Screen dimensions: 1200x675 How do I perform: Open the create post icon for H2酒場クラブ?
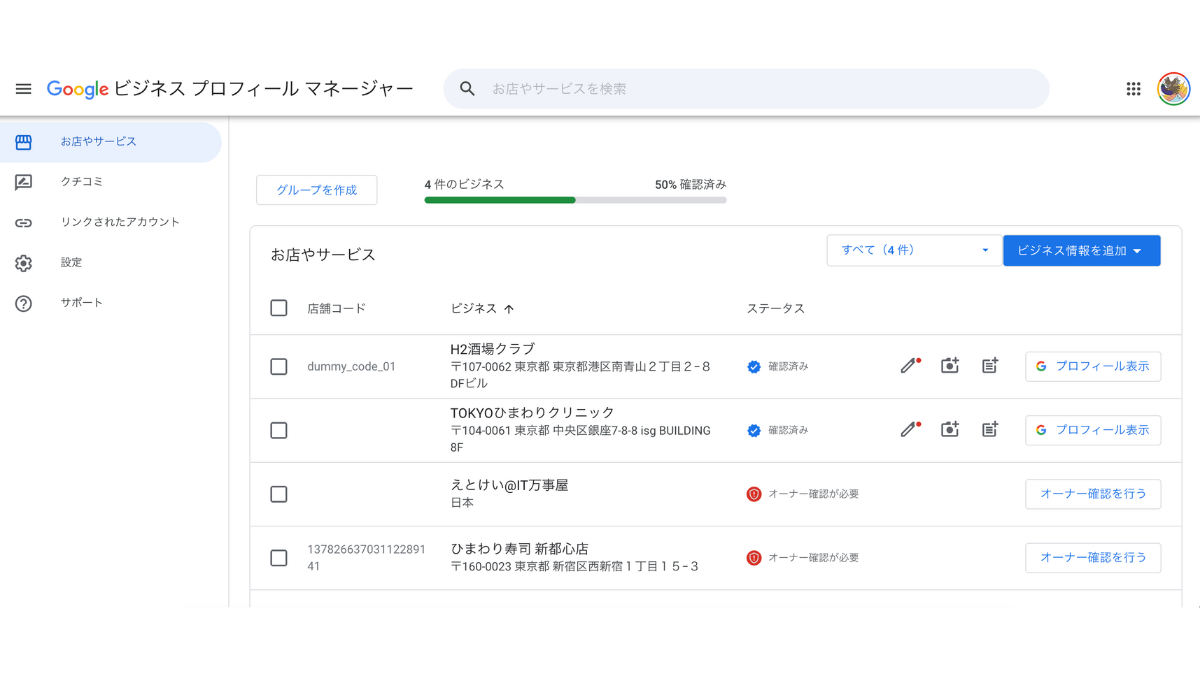pyautogui.click(x=989, y=366)
